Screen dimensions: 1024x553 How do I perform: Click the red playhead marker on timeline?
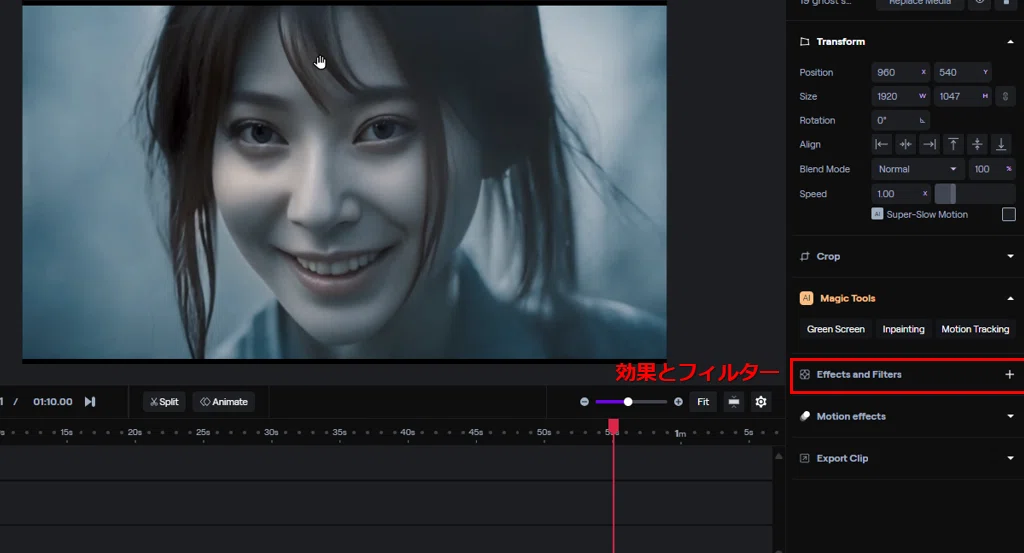click(x=613, y=426)
